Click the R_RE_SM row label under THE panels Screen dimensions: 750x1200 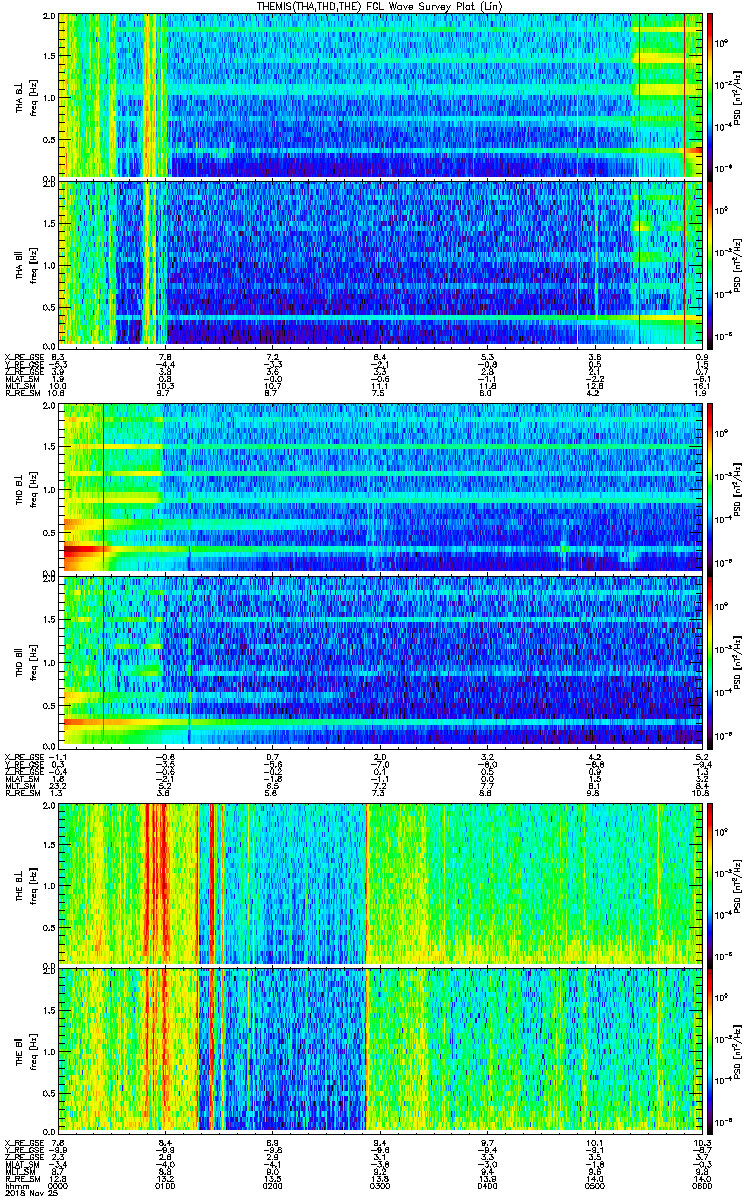coord(22,1179)
